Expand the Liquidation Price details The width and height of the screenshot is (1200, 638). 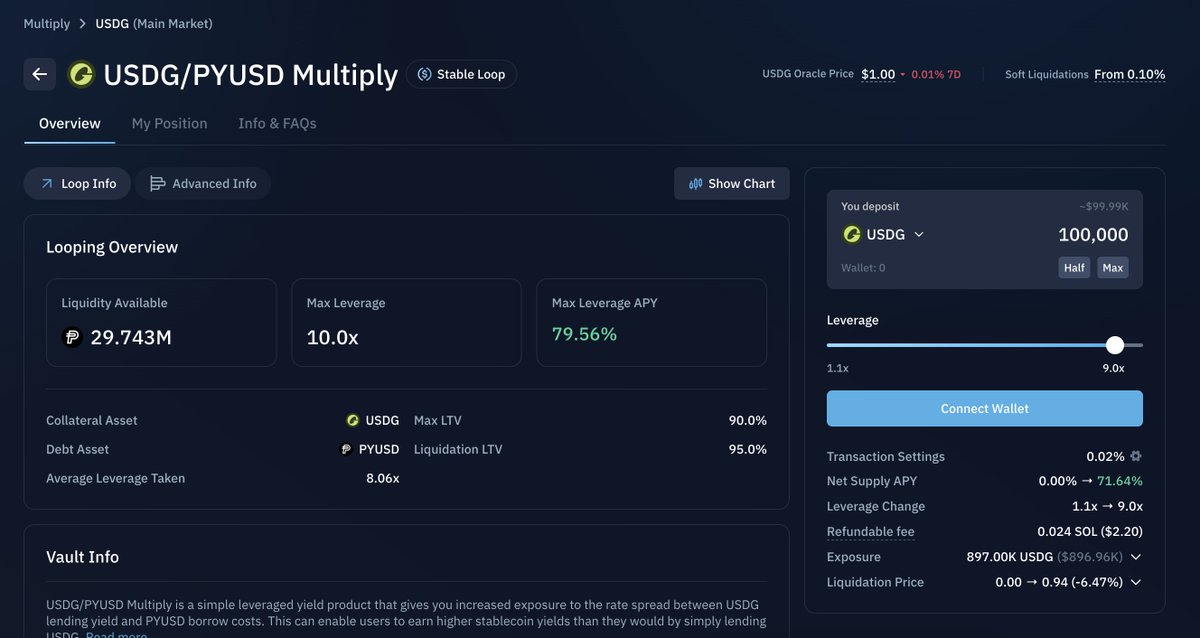(1136, 582)
